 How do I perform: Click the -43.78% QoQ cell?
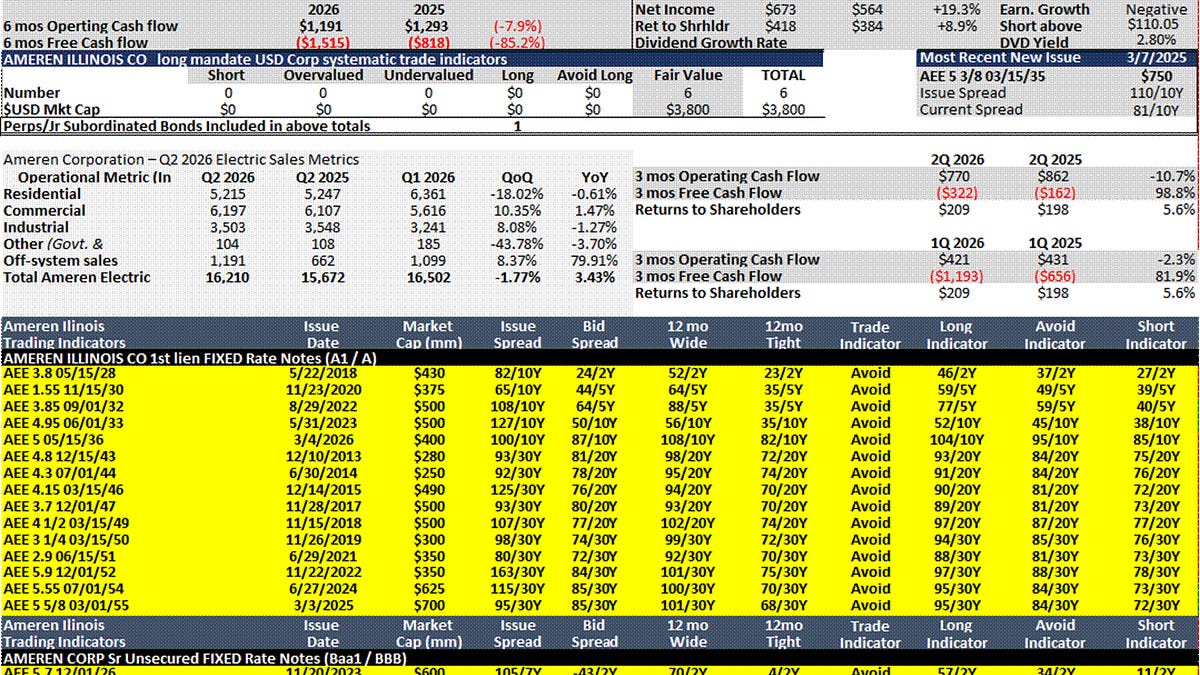tap(515, 244)
